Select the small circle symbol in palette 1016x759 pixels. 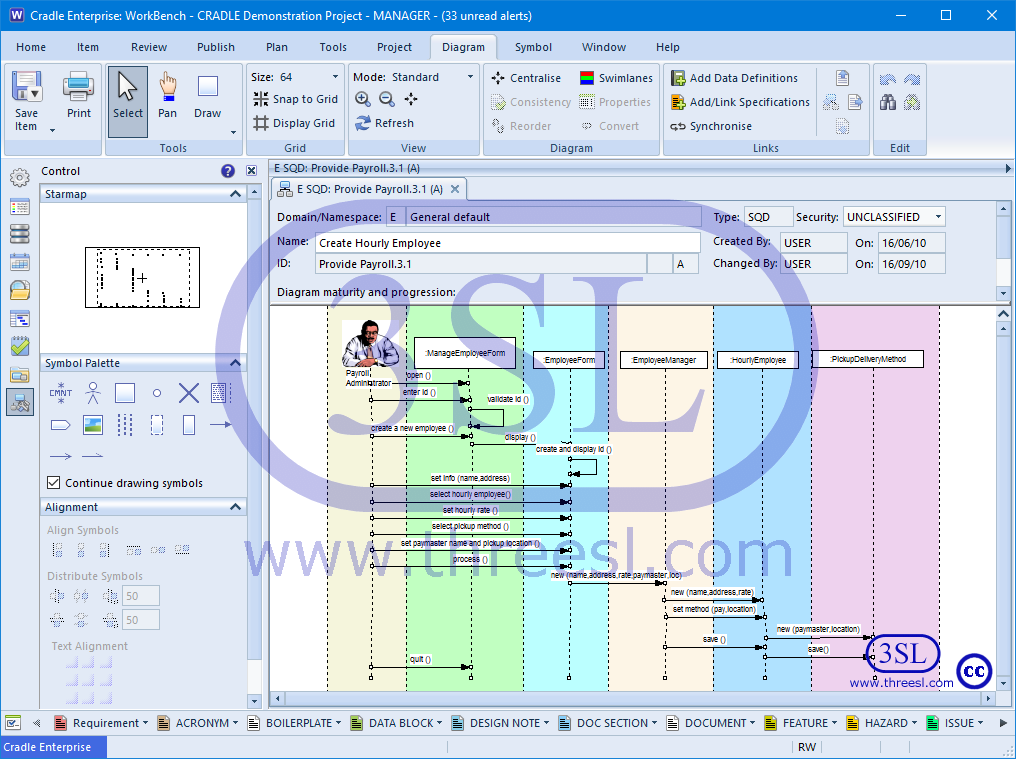click(157, 393)
